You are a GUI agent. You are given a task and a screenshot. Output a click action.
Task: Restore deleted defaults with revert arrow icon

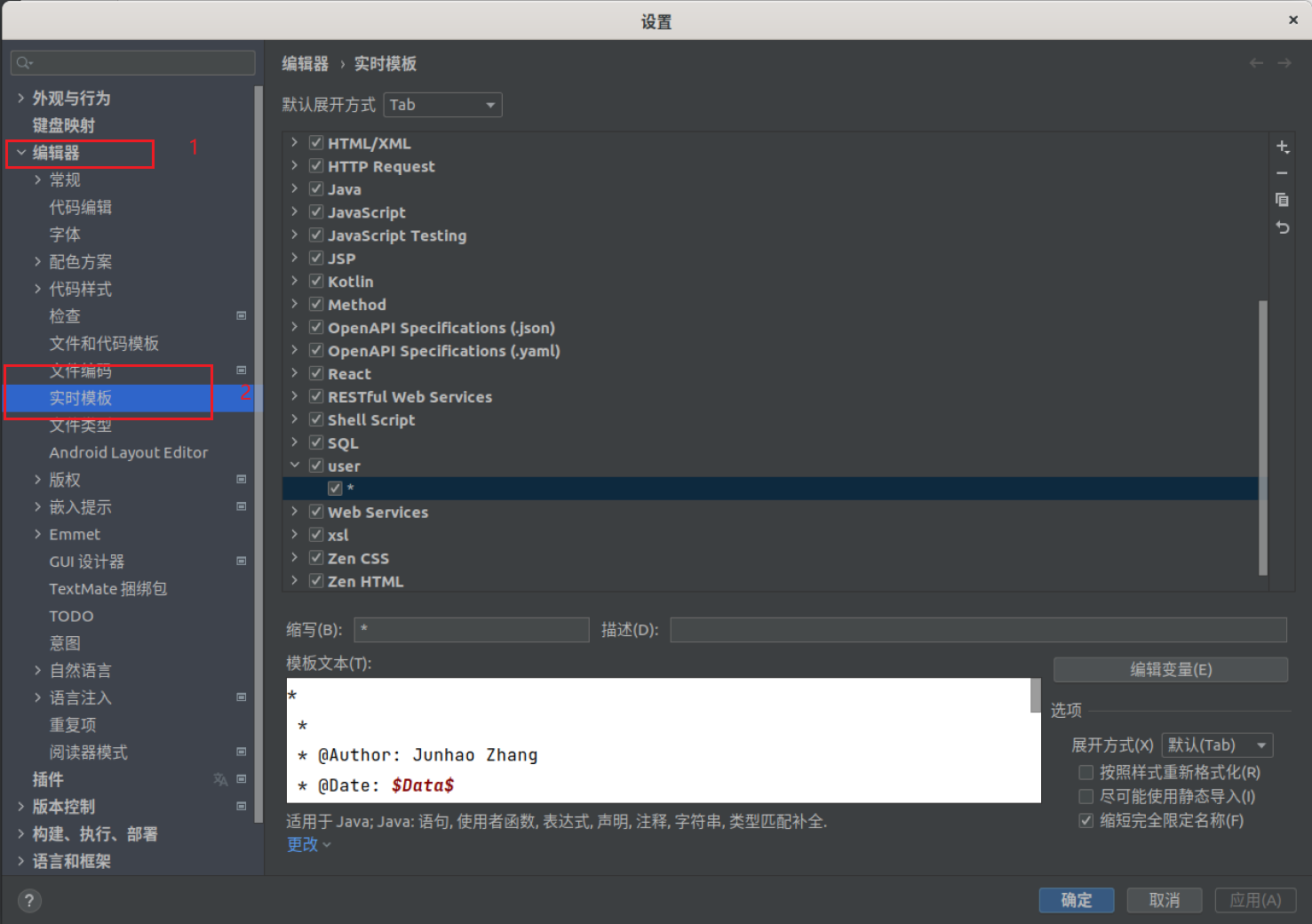1282,227
